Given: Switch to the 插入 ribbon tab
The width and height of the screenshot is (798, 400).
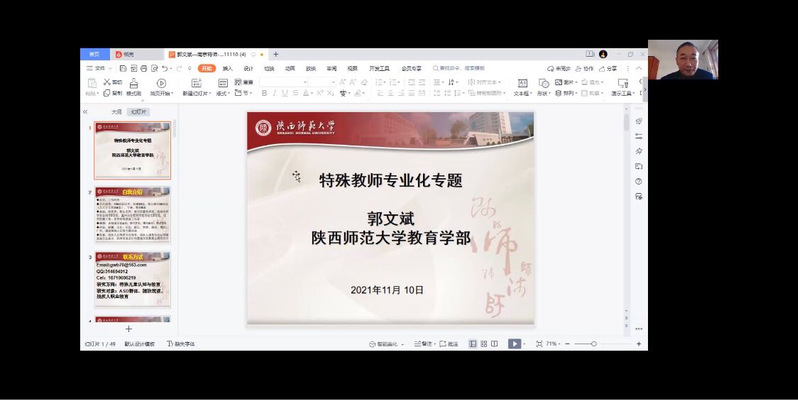Looking at the screenshot, I should tap(228, 68).
